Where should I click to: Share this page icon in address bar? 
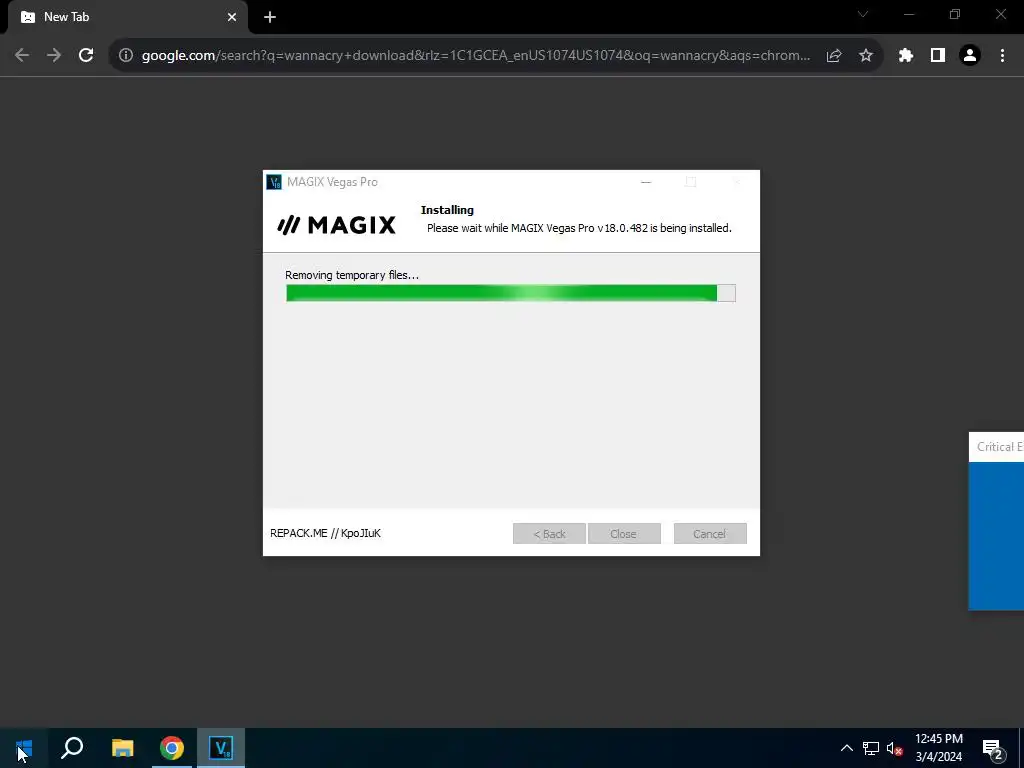click(x=834, y=56)
